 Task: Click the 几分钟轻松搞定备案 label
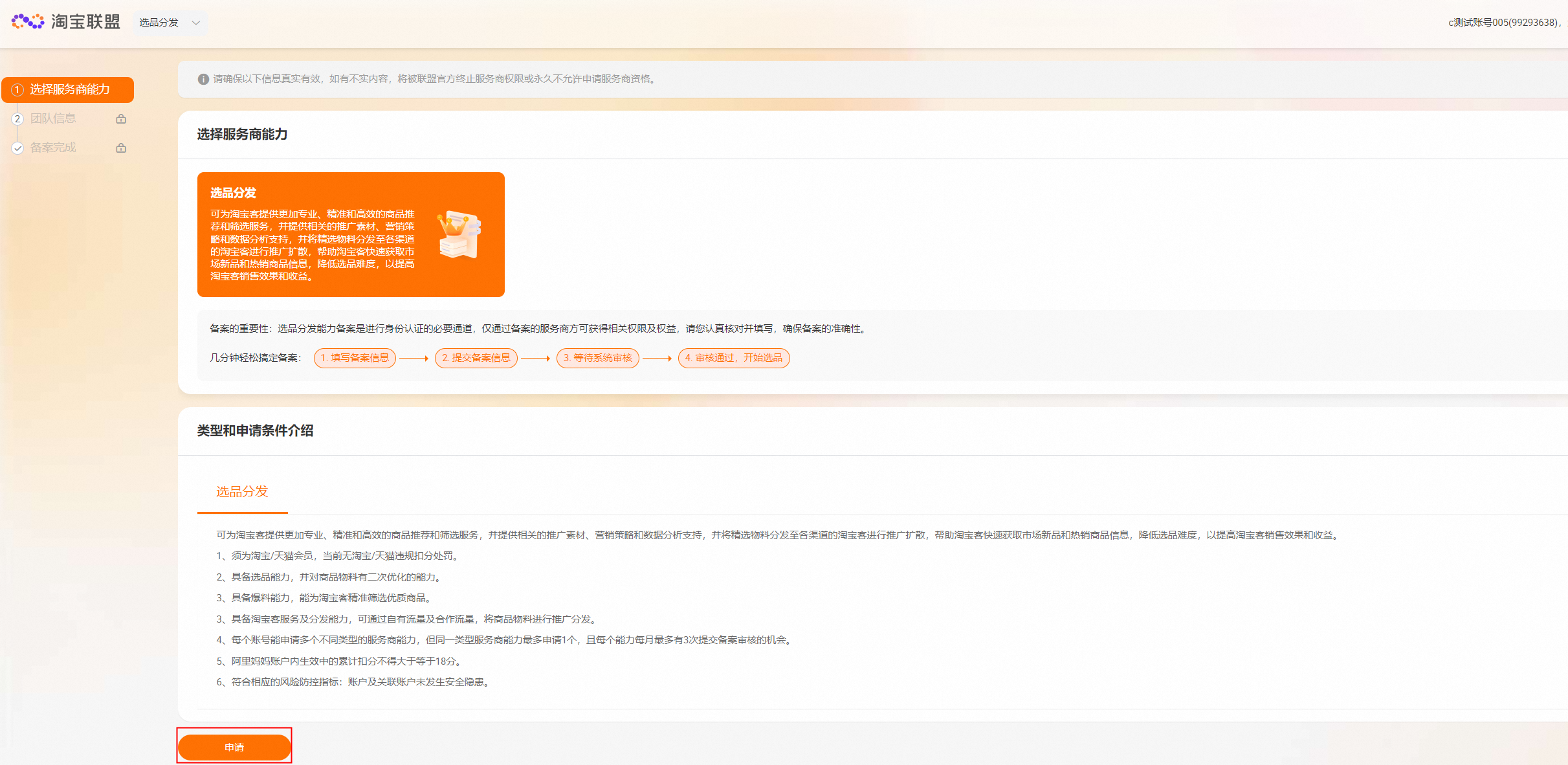tap(256, 358)
